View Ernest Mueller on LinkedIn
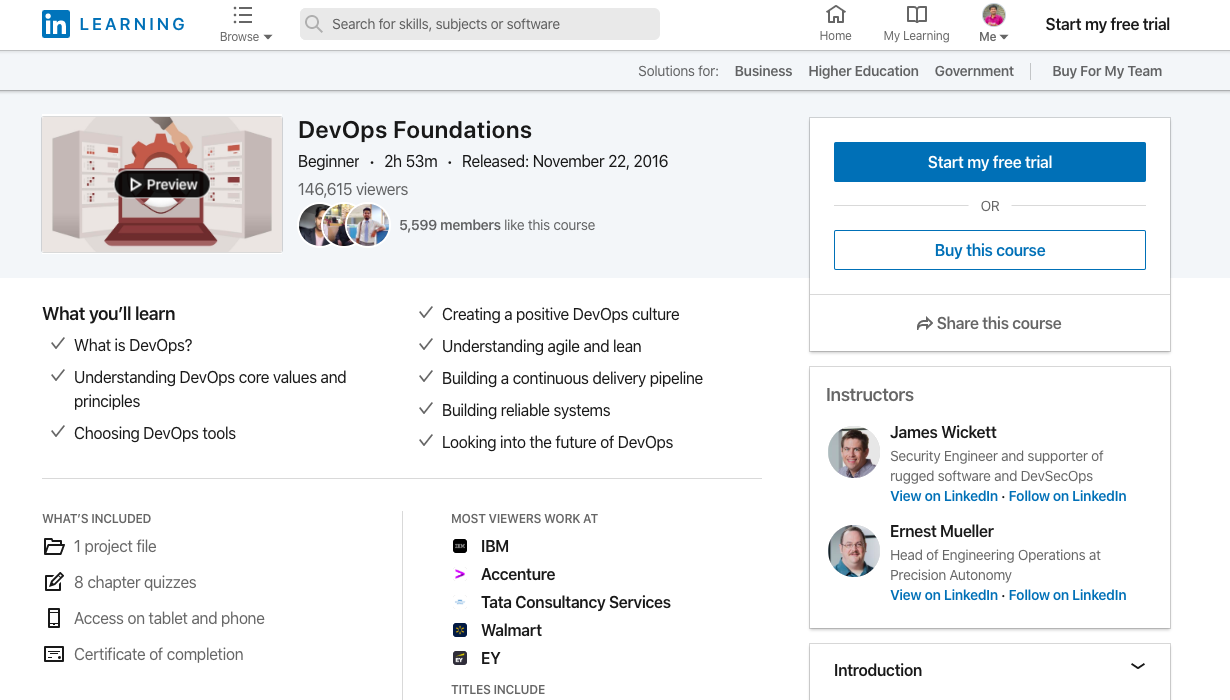1230x700 pixels. click(x=944, y=595)
